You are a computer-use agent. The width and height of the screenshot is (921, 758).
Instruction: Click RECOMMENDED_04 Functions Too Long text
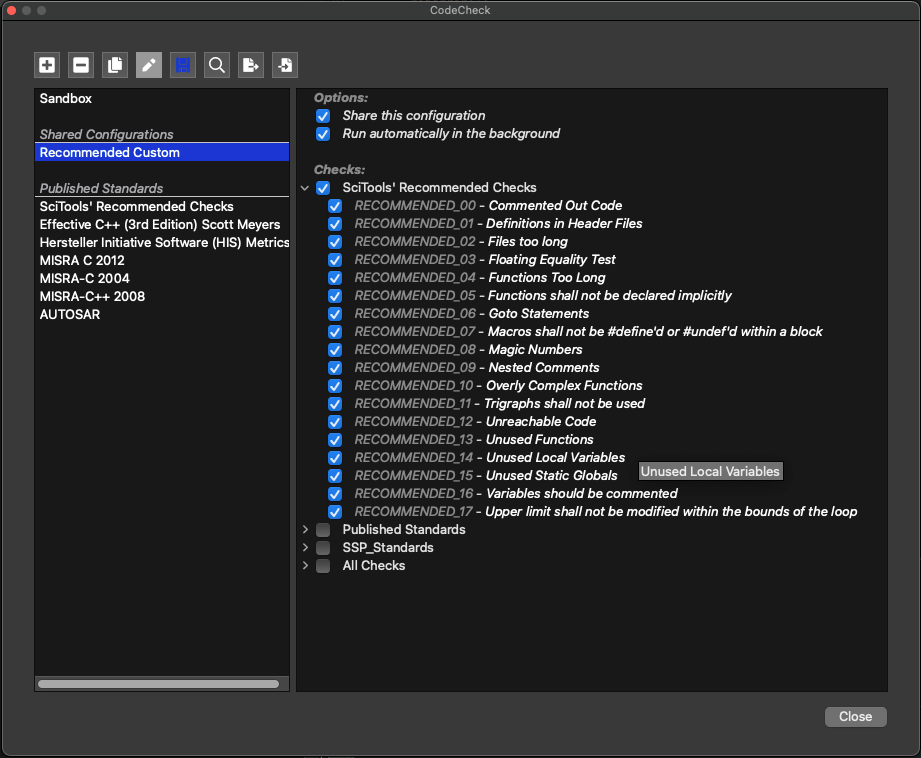click(x=480, y=278)
